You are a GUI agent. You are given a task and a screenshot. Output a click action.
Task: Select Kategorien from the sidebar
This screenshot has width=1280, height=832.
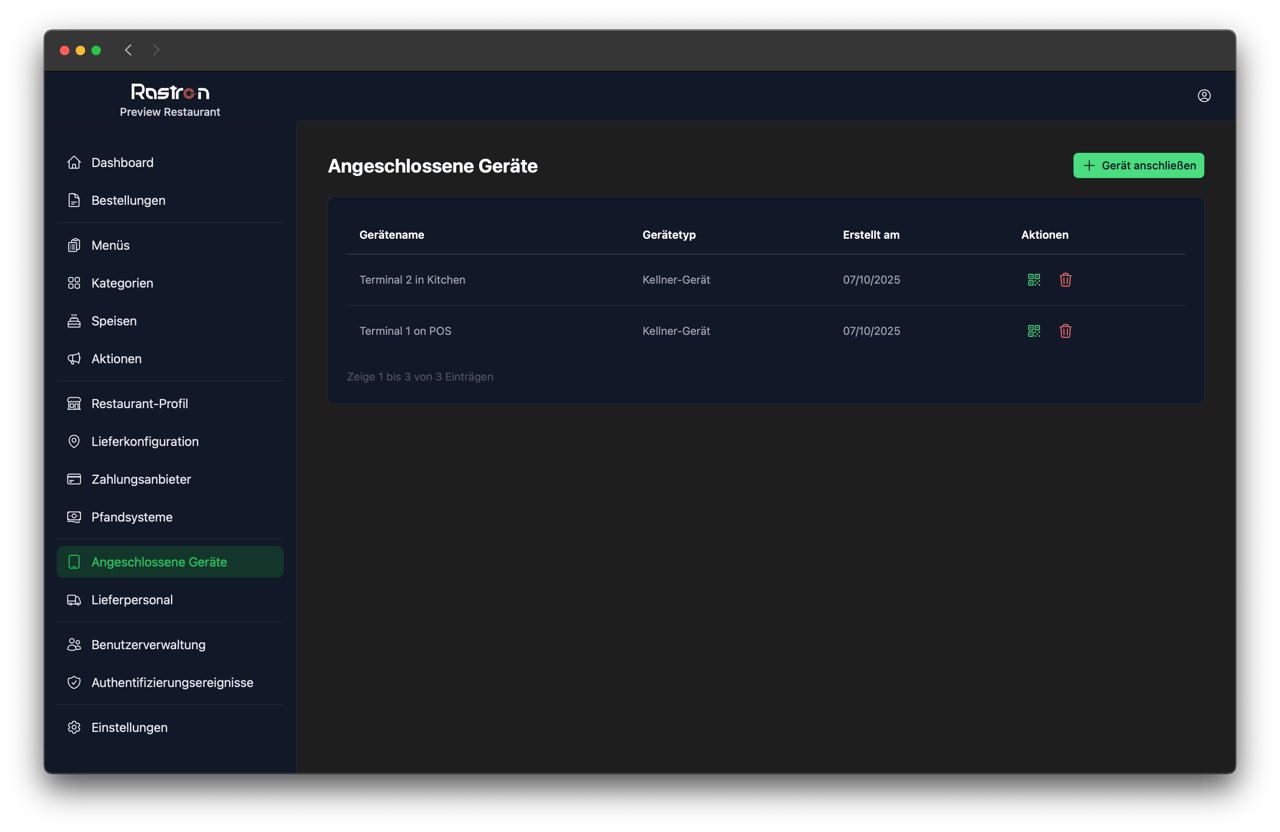point(122,284)
